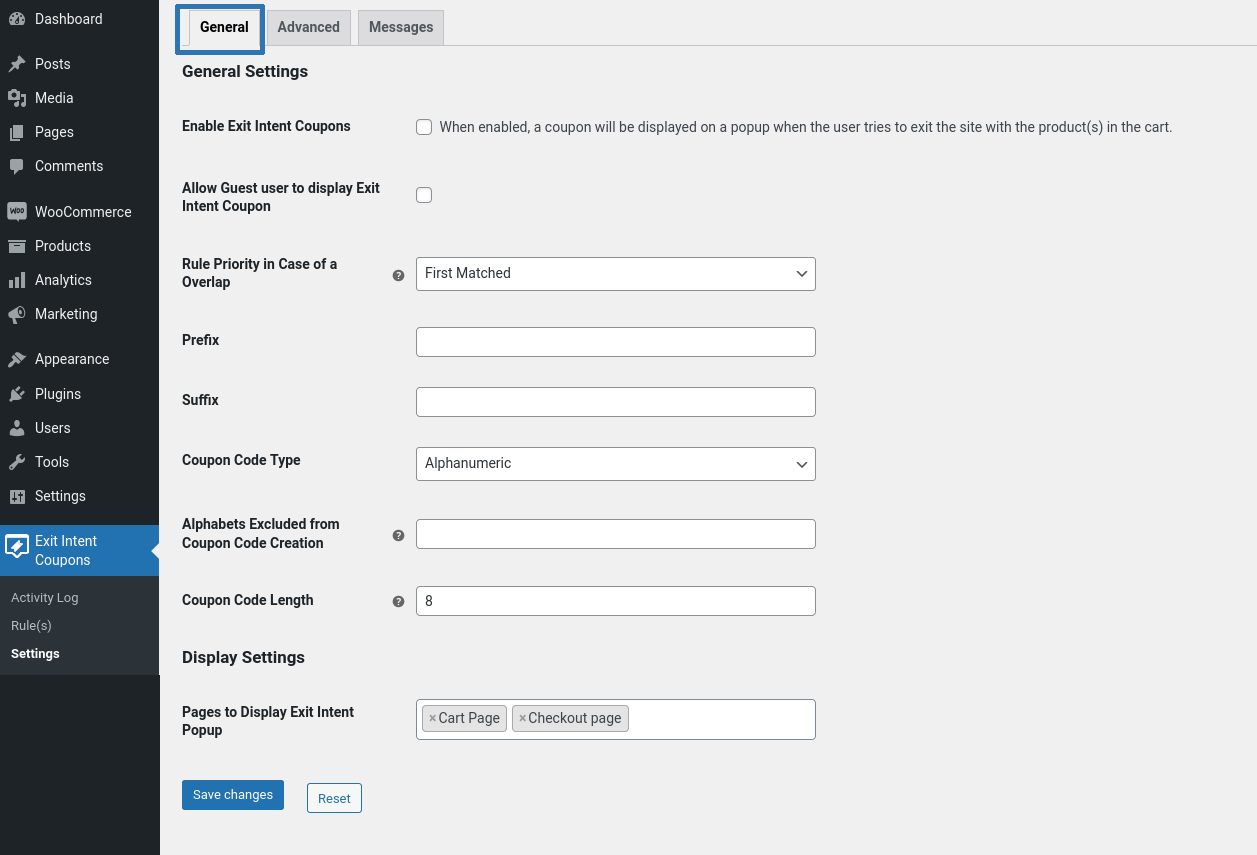Image resolution: width=1257 pixels, height=855 pixels.
Task: Open the Marketing section
Action: [64, 313]
